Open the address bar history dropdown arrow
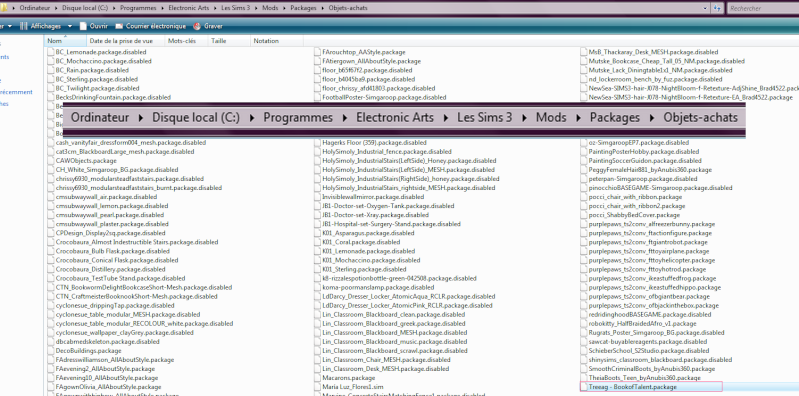This screenshot has width=799, height=396. pos(705,8)
